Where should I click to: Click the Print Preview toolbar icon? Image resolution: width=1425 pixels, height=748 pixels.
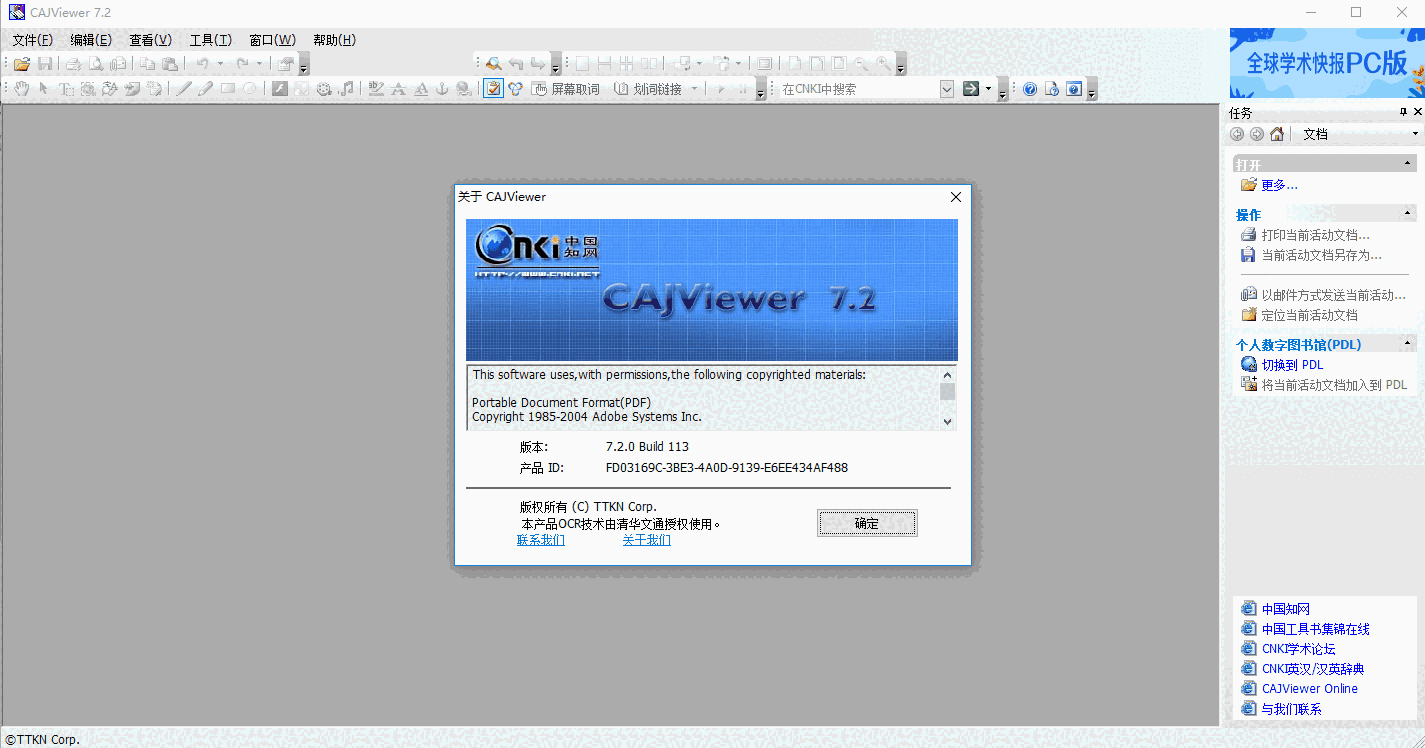(96, 64)
